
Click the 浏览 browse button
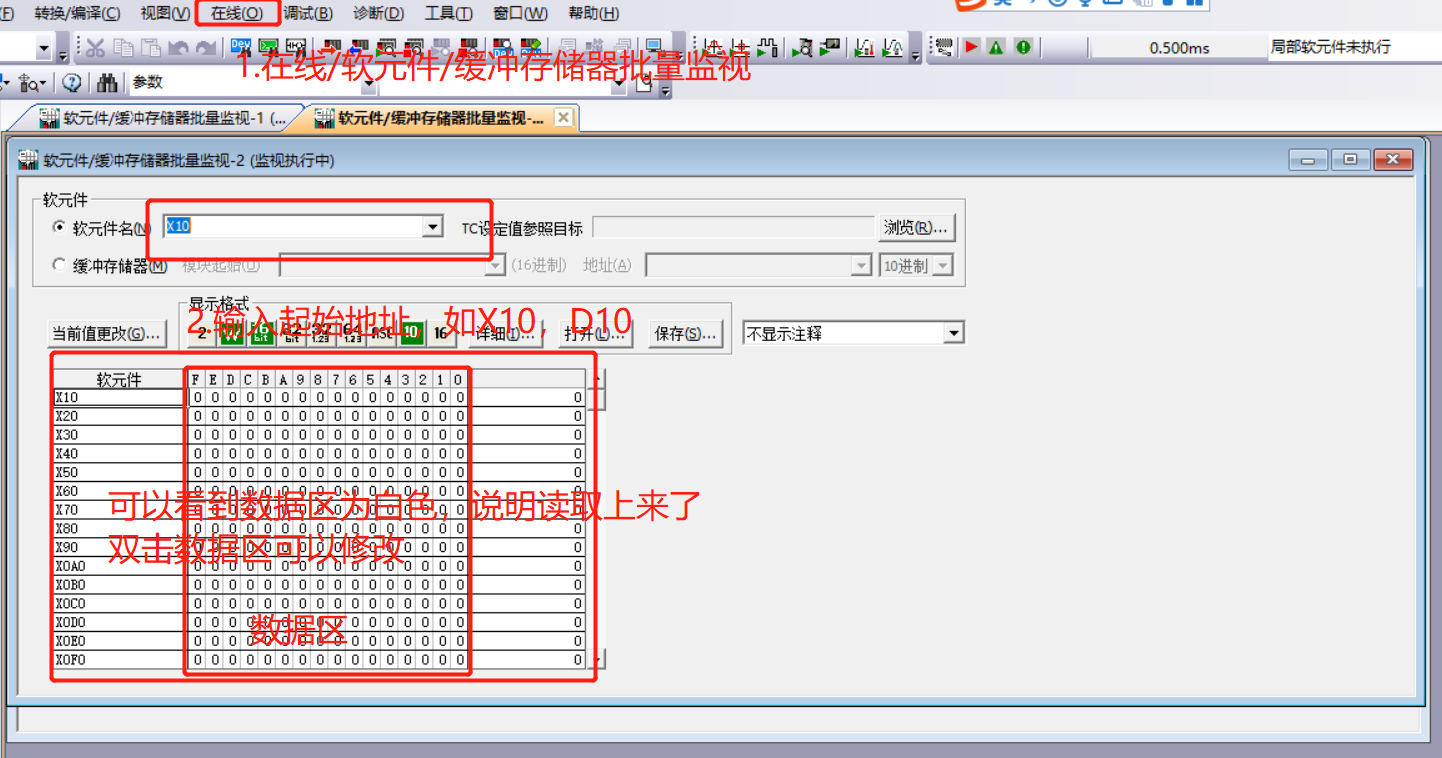tap(917, 228)
